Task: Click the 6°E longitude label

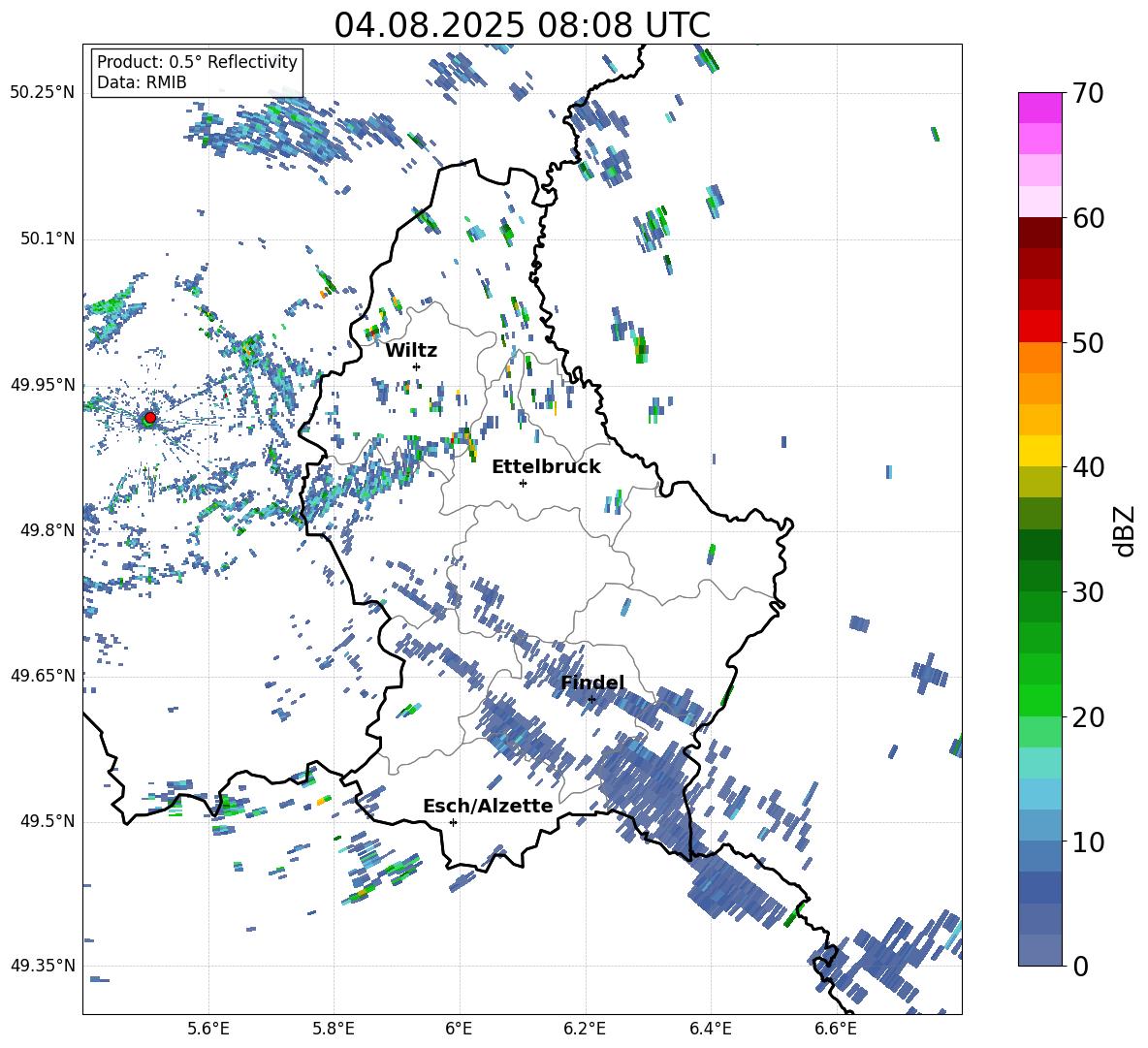Action: [x=459, y=1029]
